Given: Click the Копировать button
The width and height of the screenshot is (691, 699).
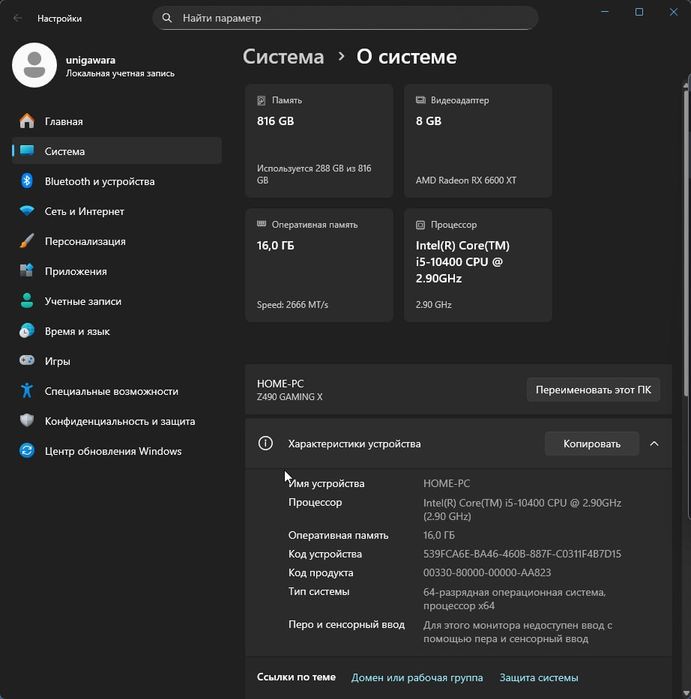Looking at the screenshot, I should tap(591, 443).
